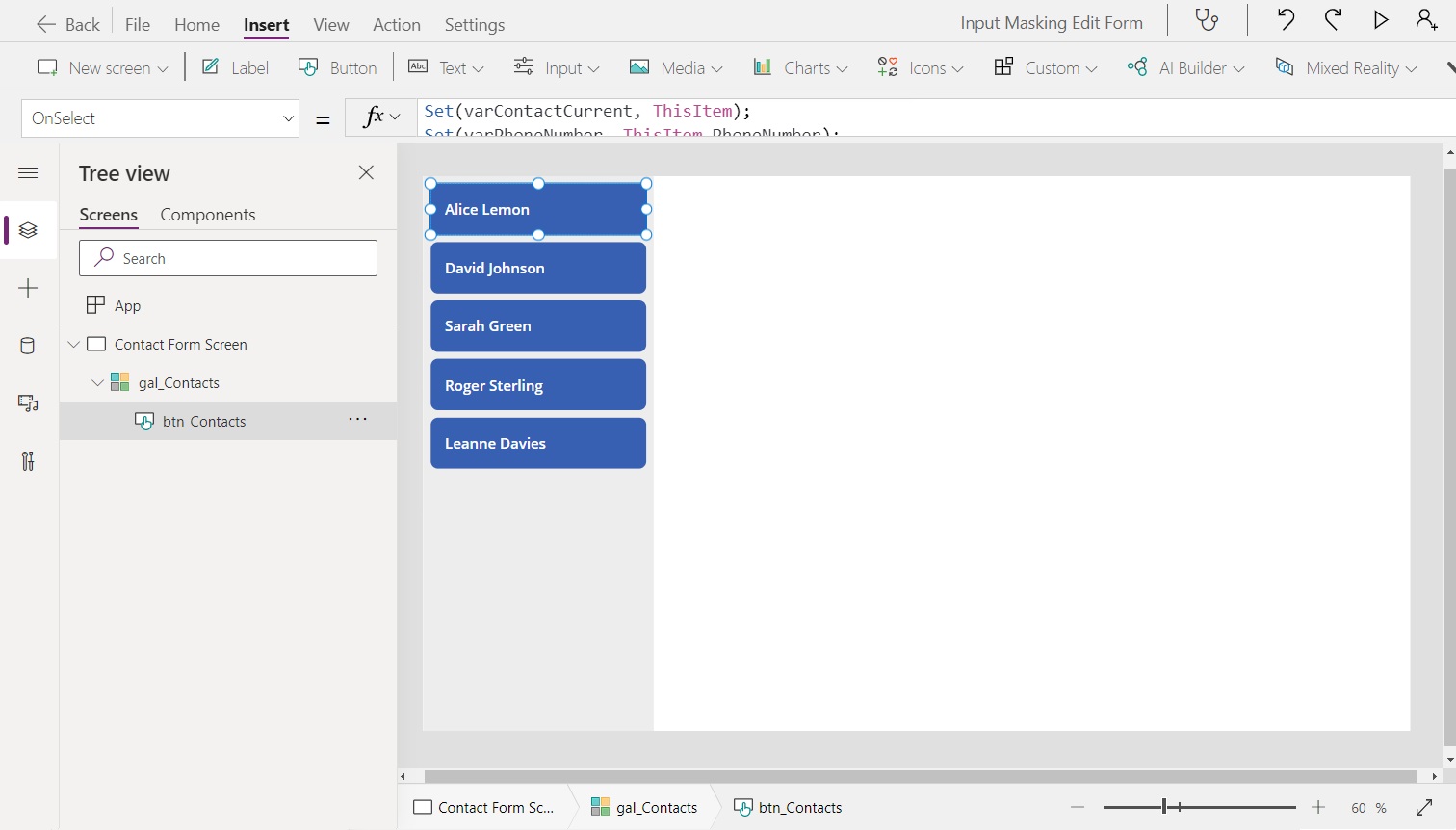Collapse the gal_Contacts tree node
1456x830 pixels.
coord(96,382)
